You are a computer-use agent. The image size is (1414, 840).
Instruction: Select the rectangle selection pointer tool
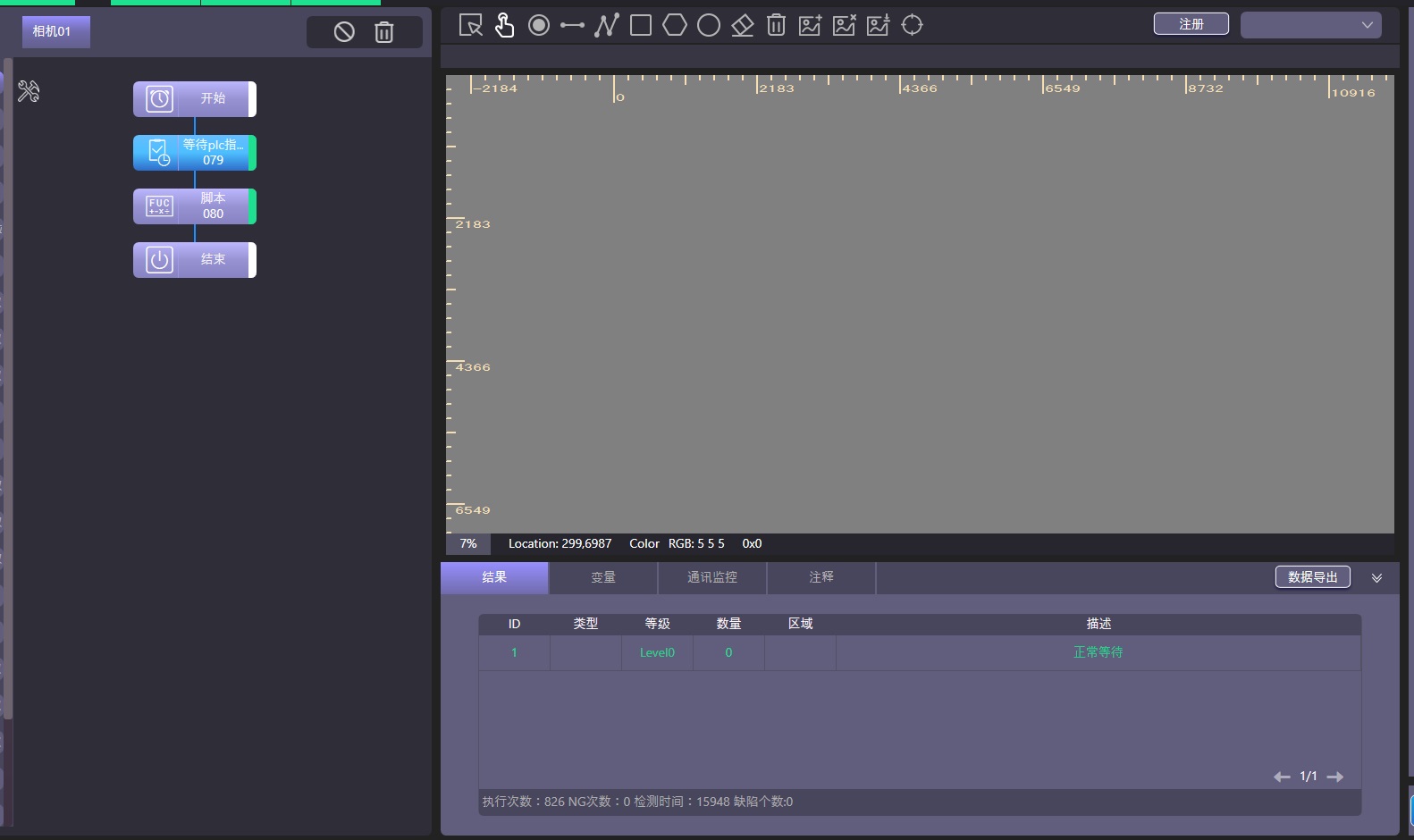click(x=471, y=25)
